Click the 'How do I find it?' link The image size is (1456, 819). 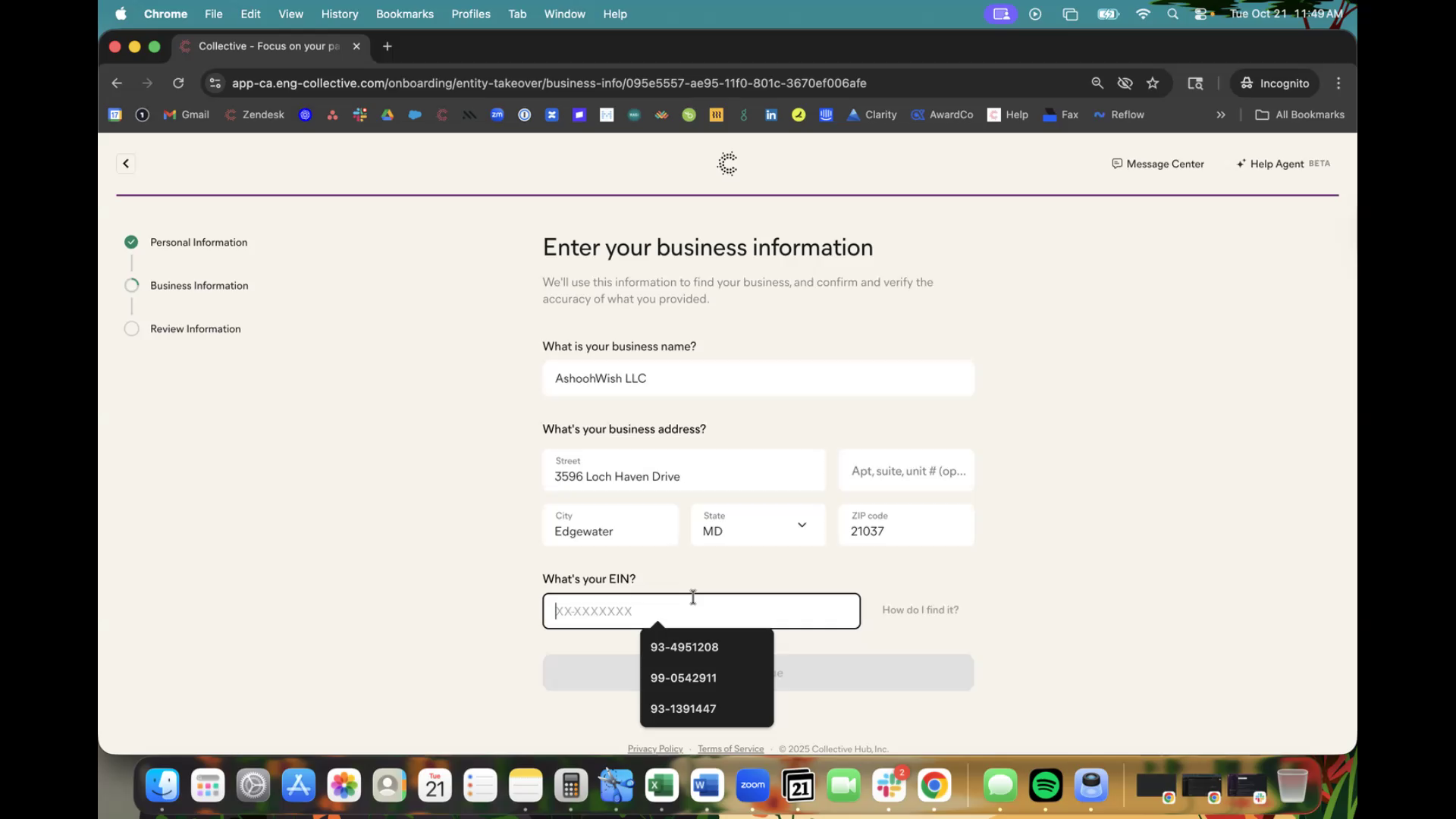pos(920,610)
